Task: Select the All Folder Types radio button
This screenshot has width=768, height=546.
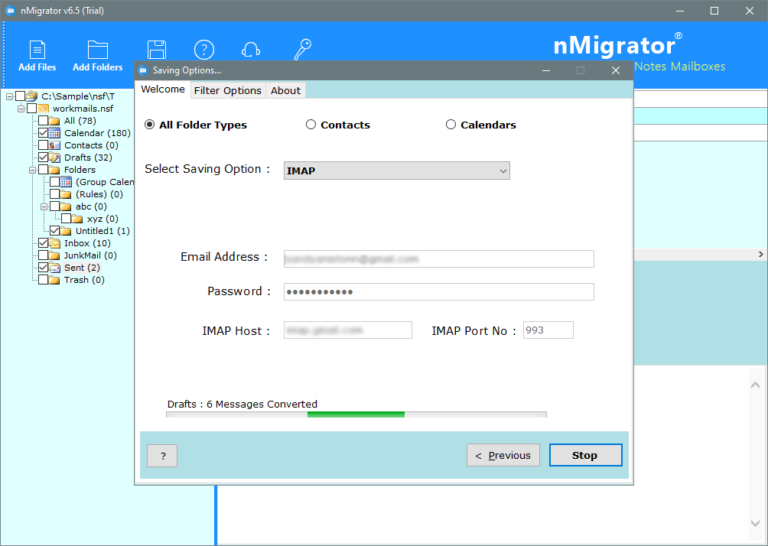Action: [149, 124]
